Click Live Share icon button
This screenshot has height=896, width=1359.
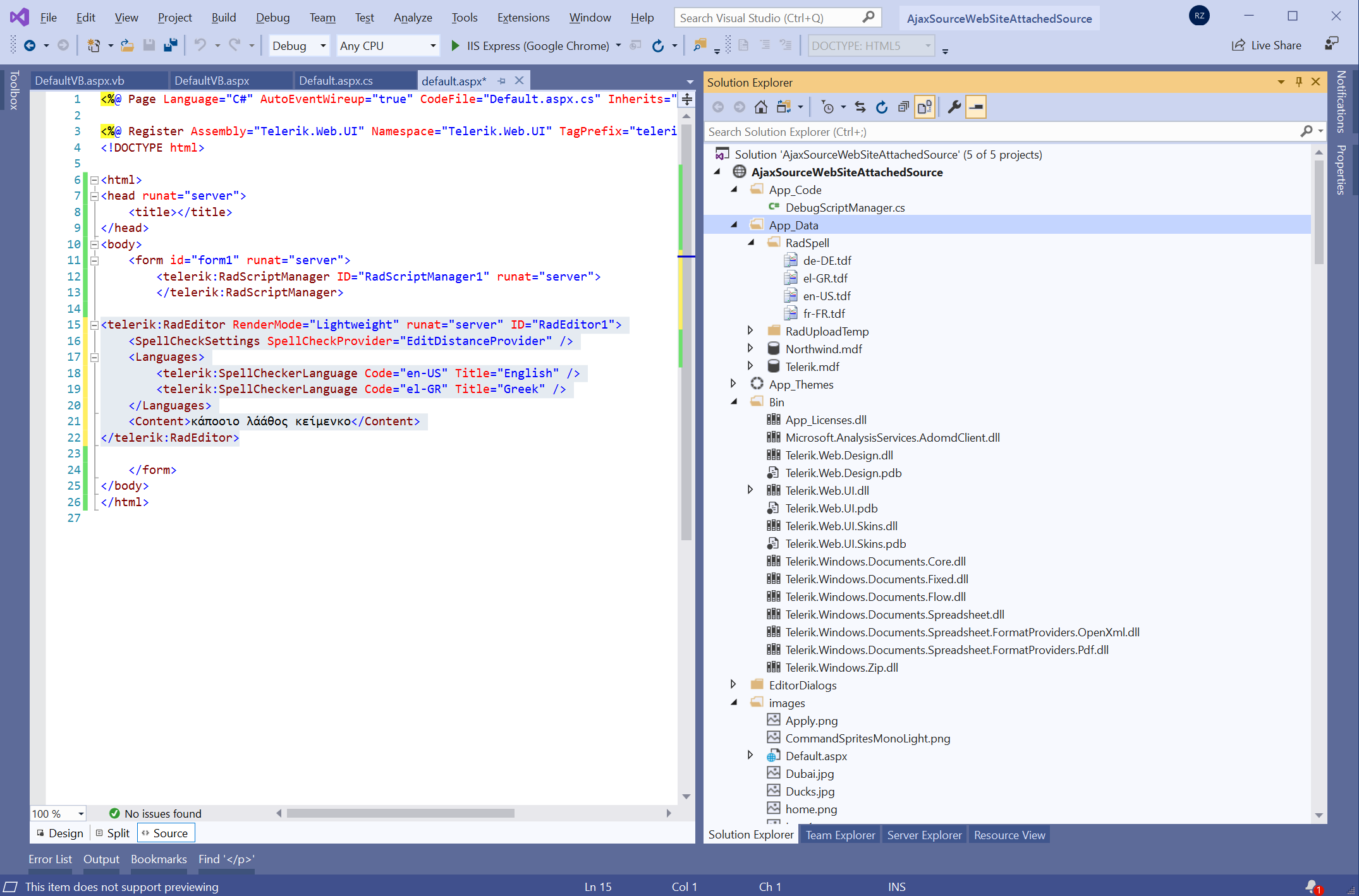(x=1238, y=45)
